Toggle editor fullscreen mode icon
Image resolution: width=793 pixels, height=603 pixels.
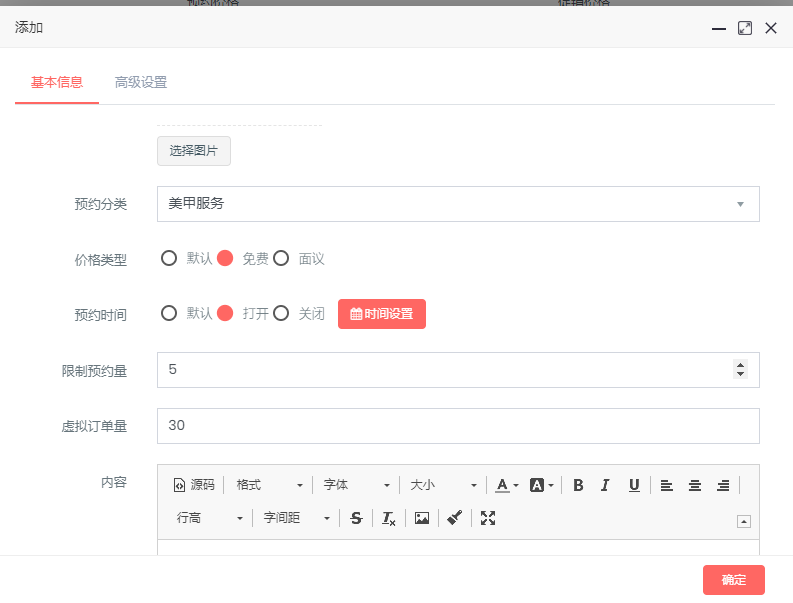[488, 518]
